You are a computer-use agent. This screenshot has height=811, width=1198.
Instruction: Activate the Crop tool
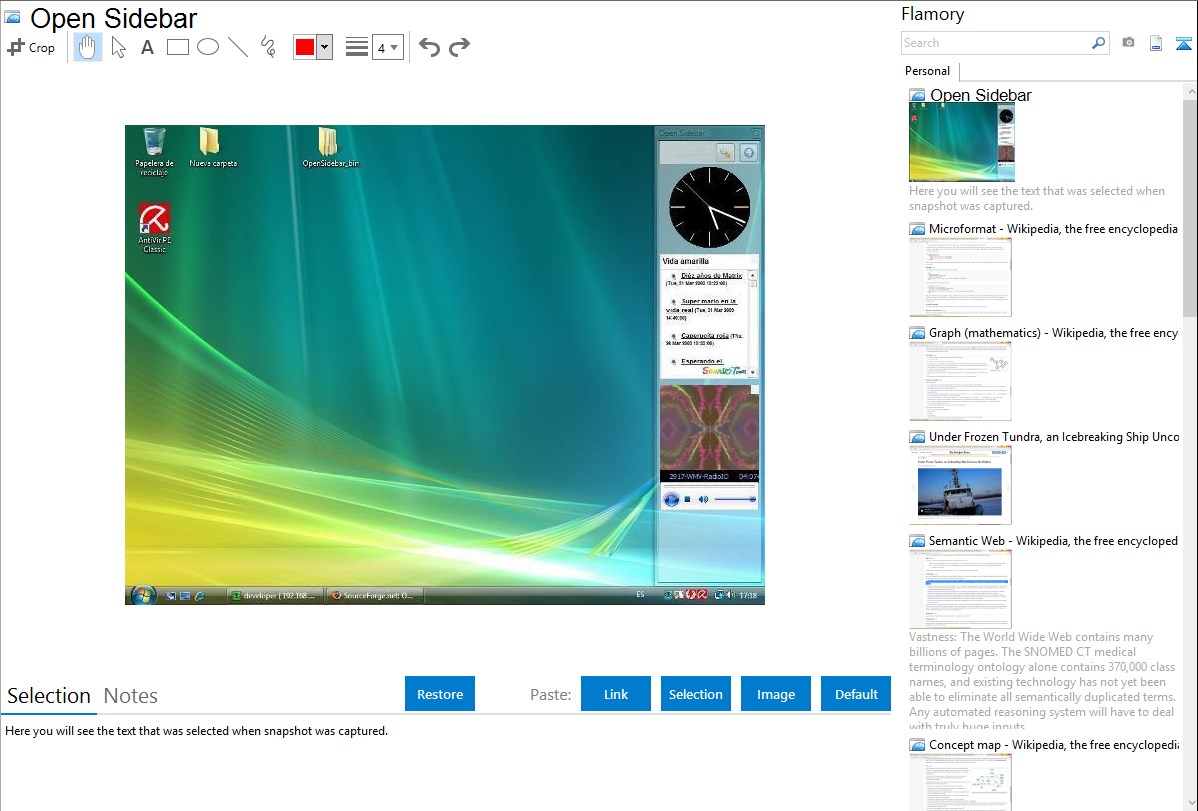point(31,47)
